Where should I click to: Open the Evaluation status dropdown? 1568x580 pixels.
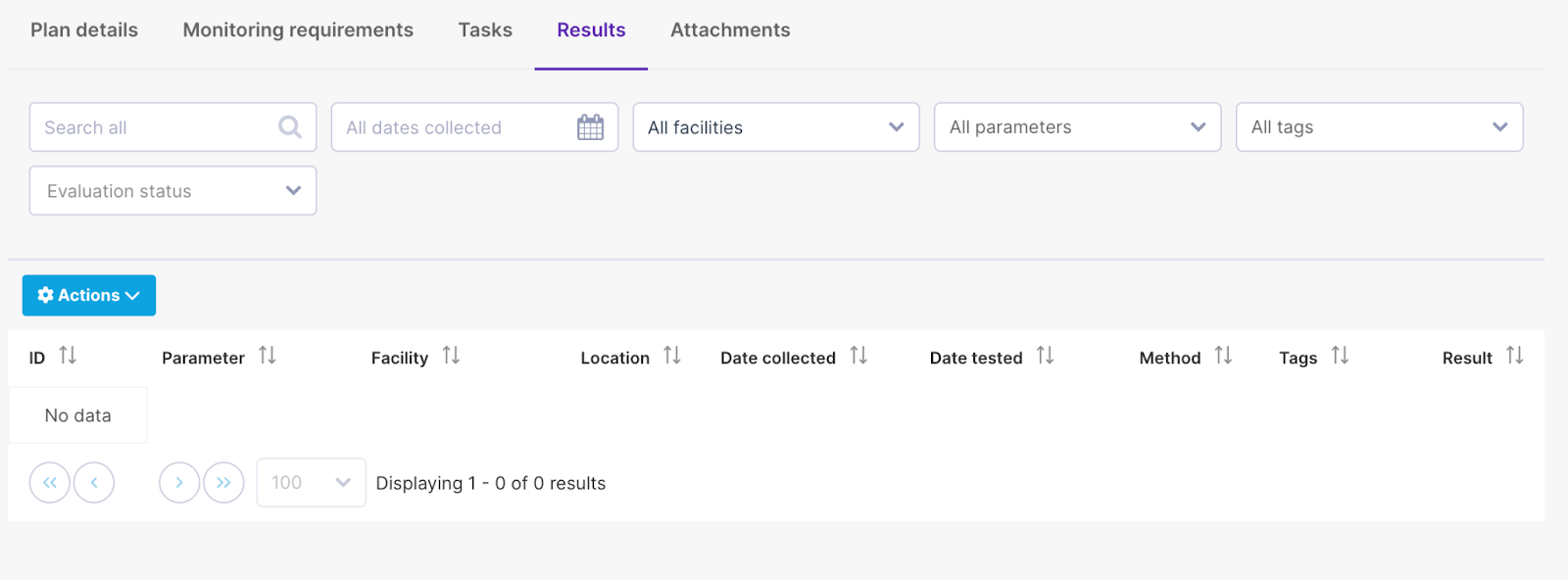(172, 191)
